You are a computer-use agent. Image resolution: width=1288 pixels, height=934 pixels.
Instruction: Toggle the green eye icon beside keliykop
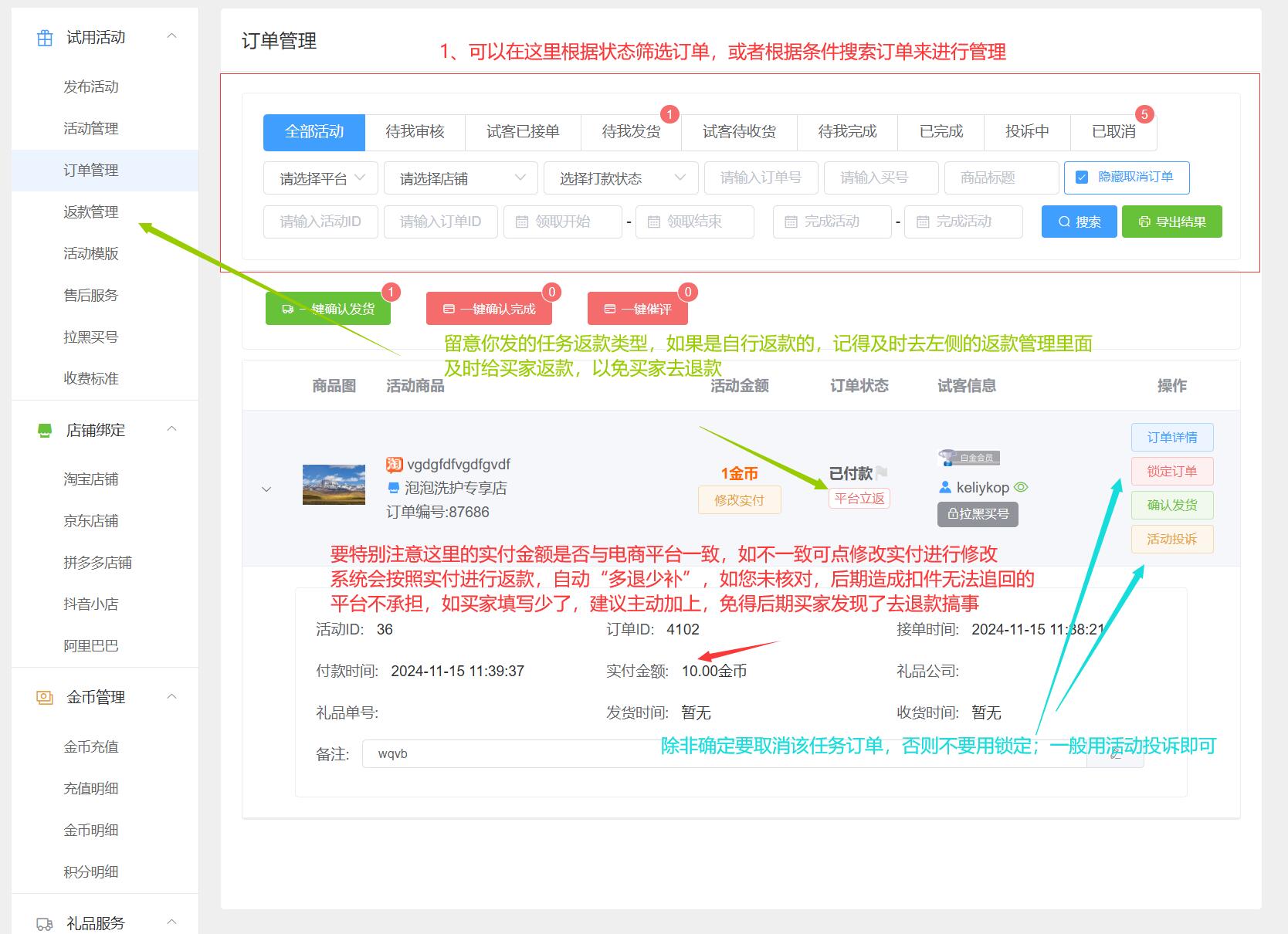(1021, 488)
